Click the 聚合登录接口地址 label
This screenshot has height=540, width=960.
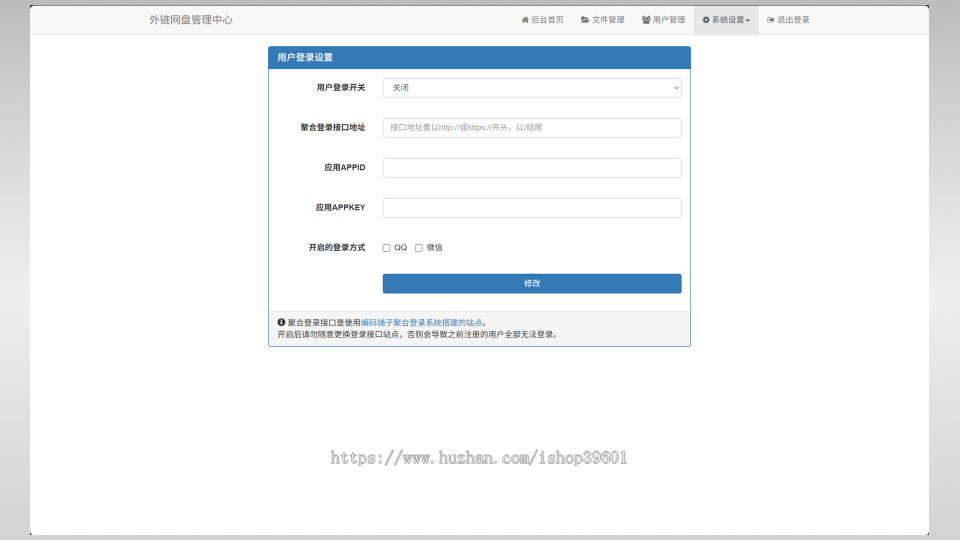pyautogui.click(x=332, y=127)
